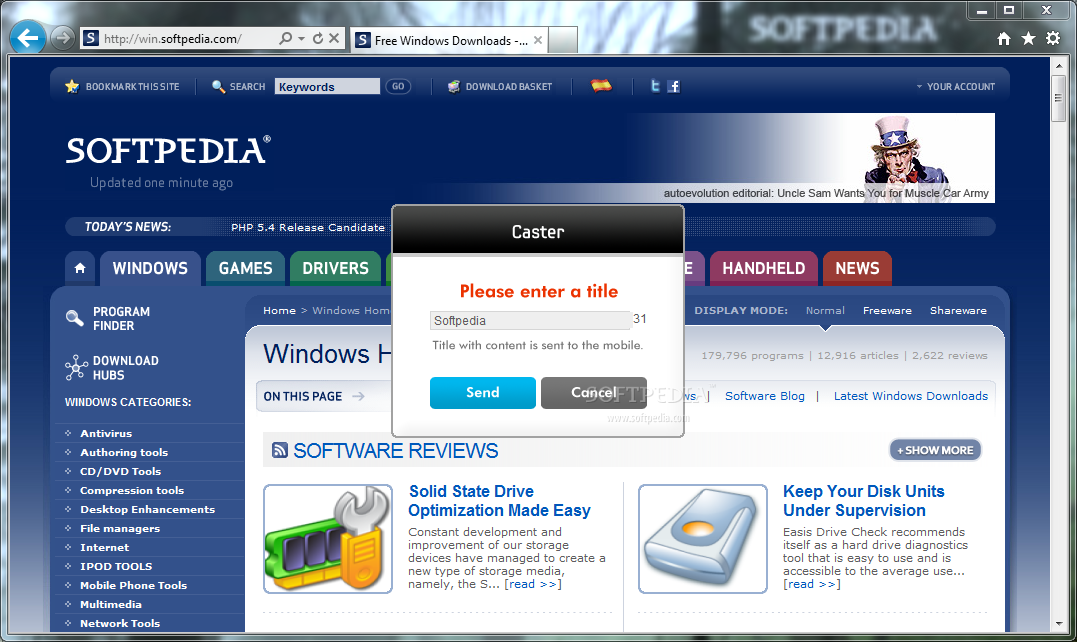Viewport: 1077px width, 642px height.
Task: Open Solid State Drive Optimization Made Easy article
Action: (x=499, y=501)
